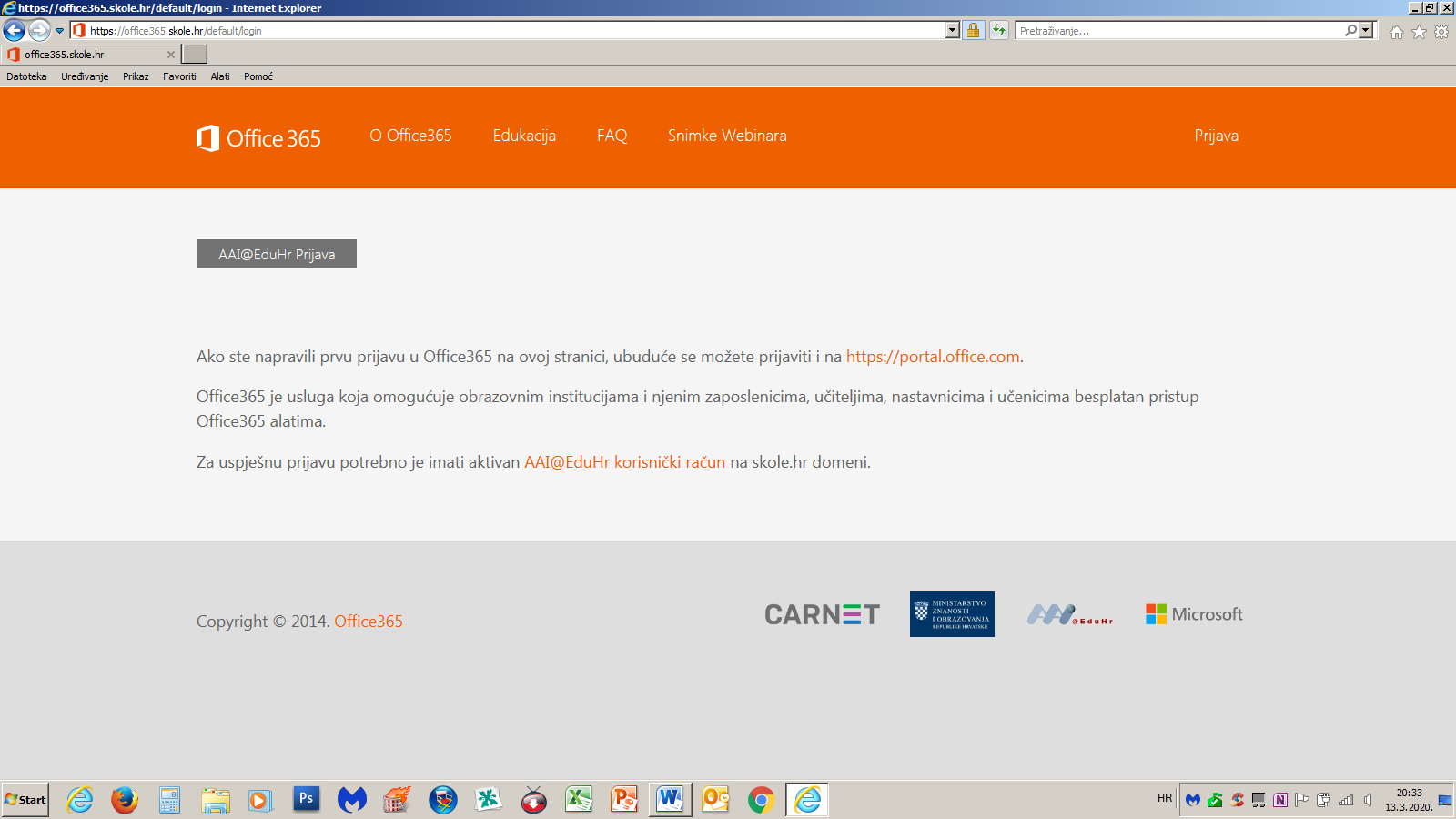Open the Favoriti menu
The image size is (1456, 819).
point(179,76)
